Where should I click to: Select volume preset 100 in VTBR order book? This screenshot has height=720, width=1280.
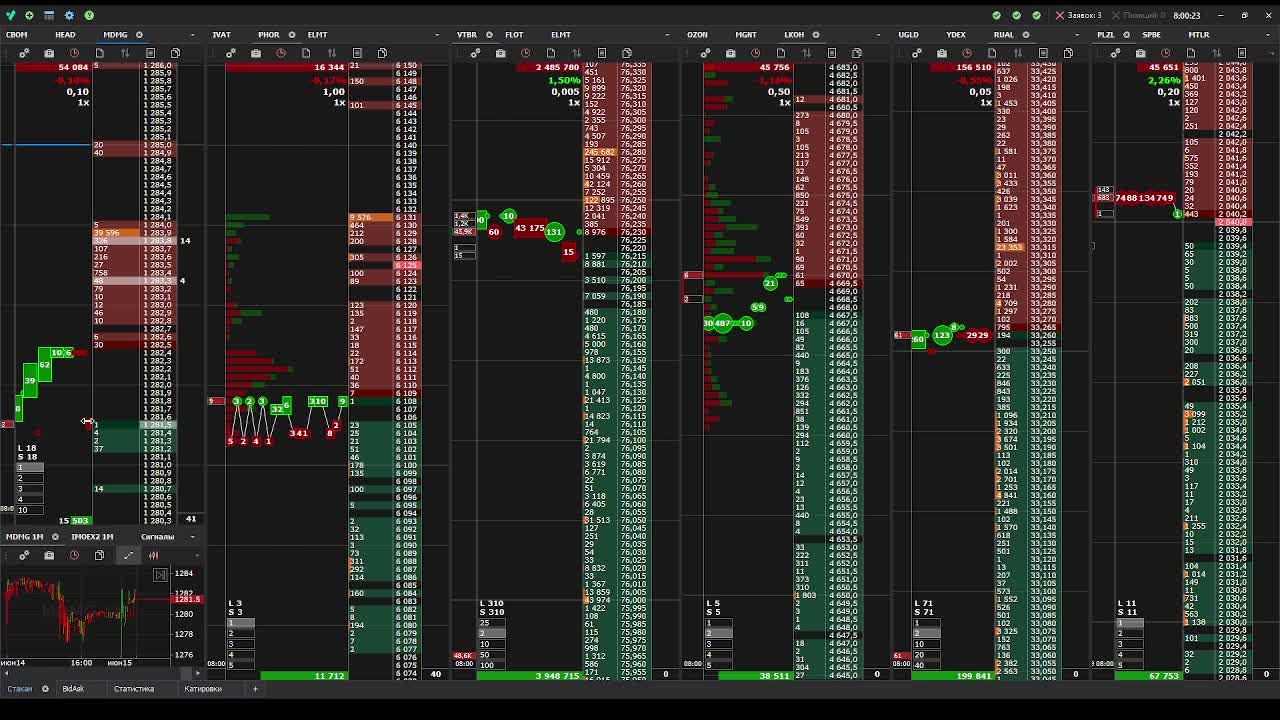pyautogui.click(x=491, y=666)
